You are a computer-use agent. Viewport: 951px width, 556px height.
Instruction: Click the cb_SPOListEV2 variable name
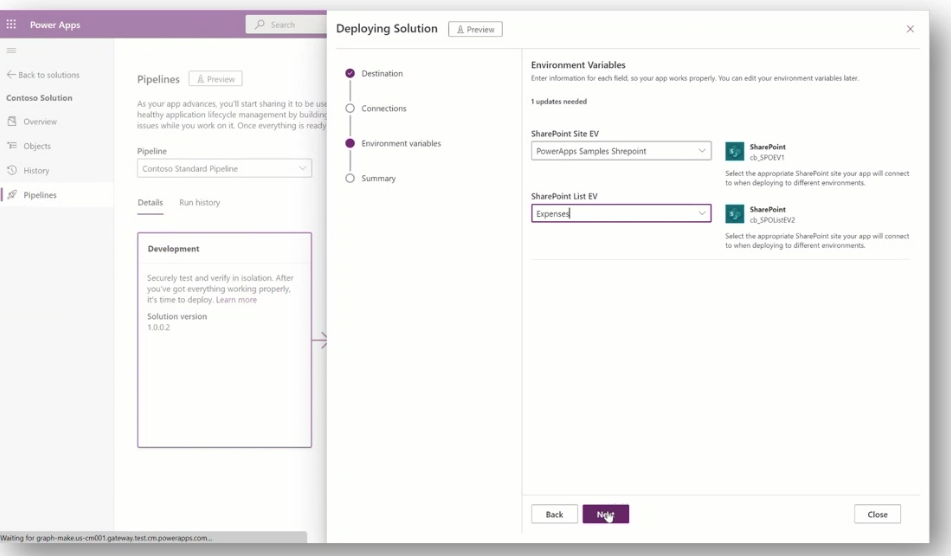pyautogui.click(x=772, y=220)
